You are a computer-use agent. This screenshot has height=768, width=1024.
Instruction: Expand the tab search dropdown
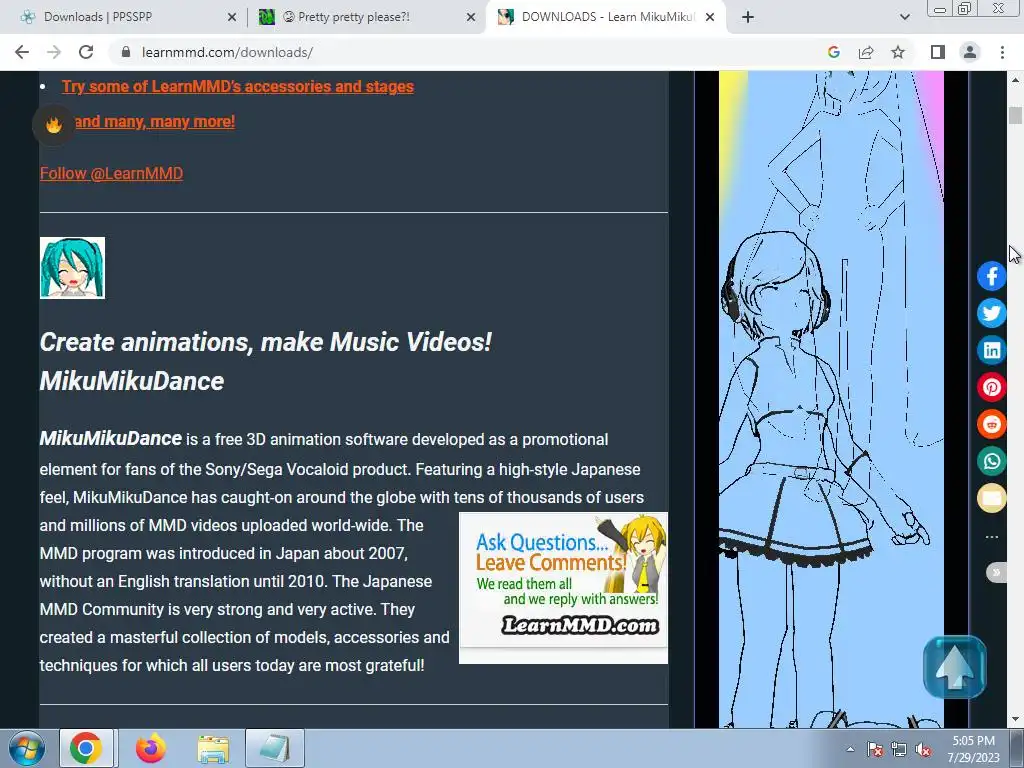(x=904, y=18)
